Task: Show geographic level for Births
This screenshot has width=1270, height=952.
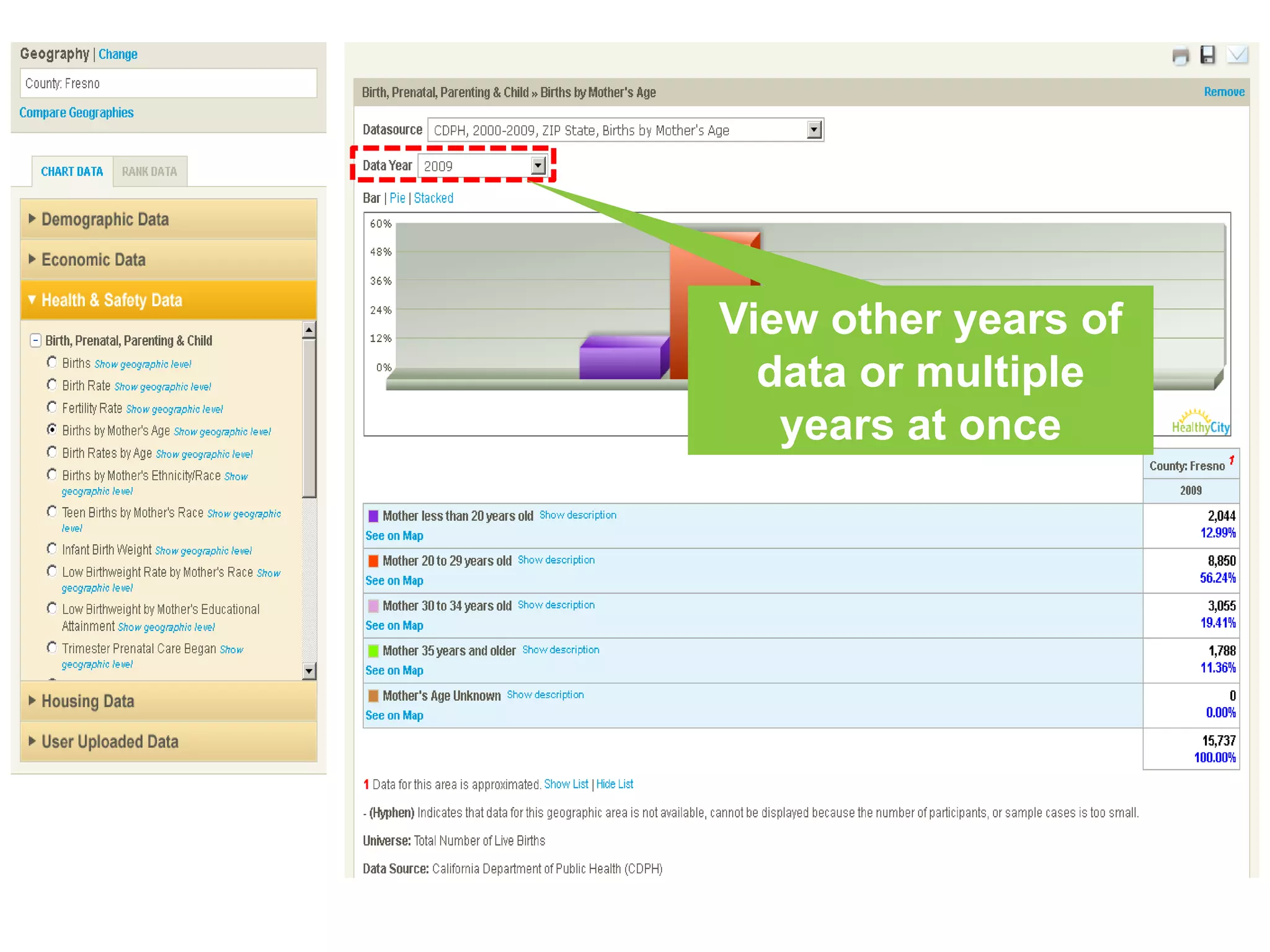Action: 143,364
